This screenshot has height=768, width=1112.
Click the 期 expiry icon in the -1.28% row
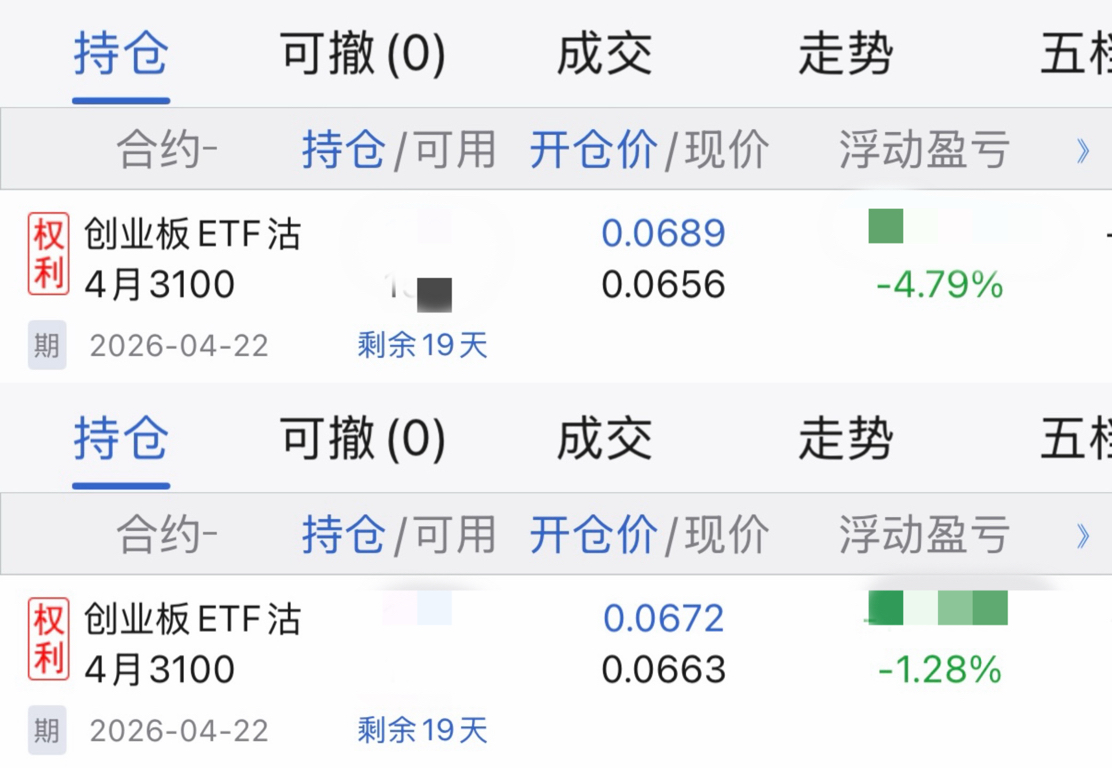point(47,730)
